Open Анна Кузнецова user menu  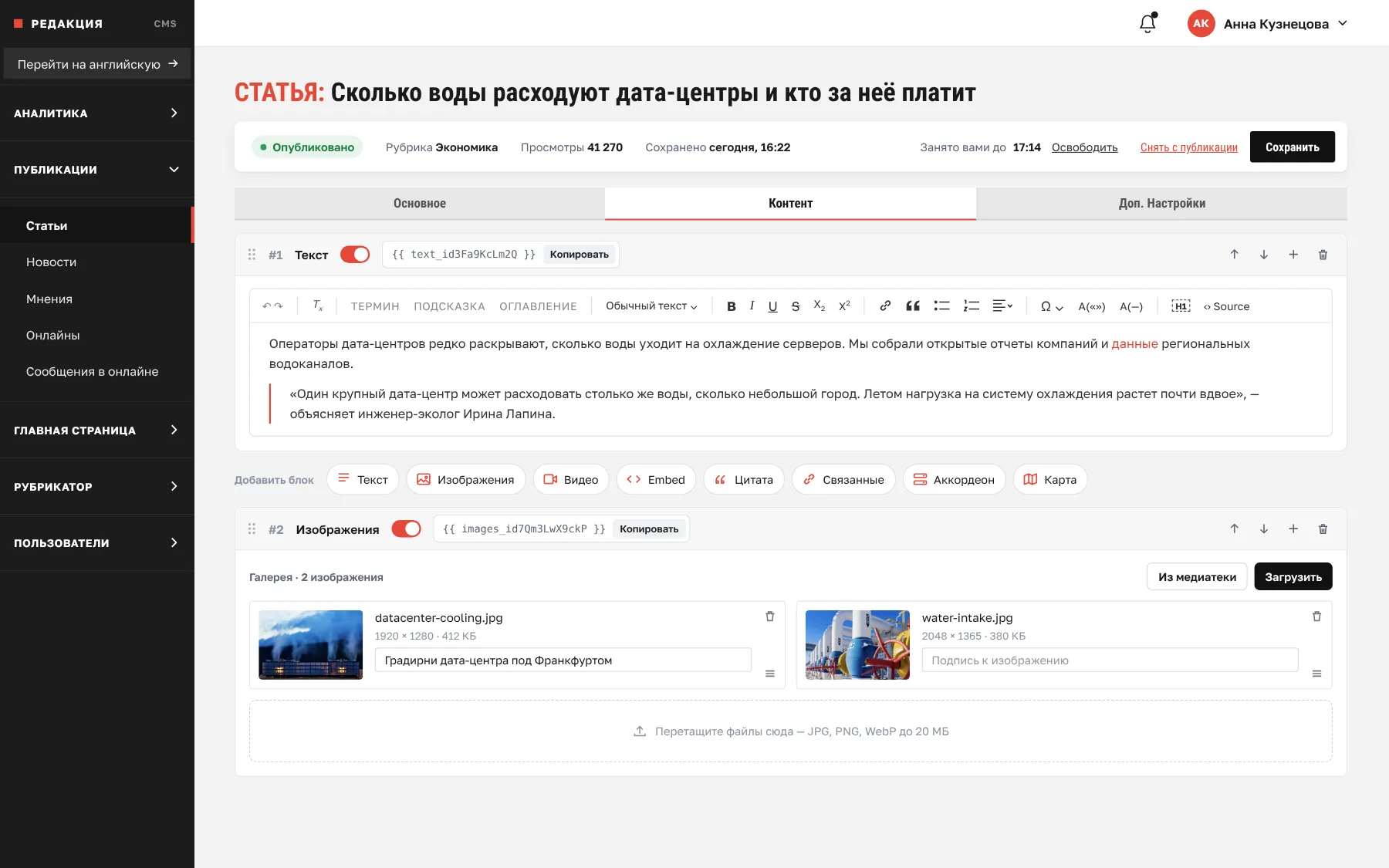pos(1268,23)
